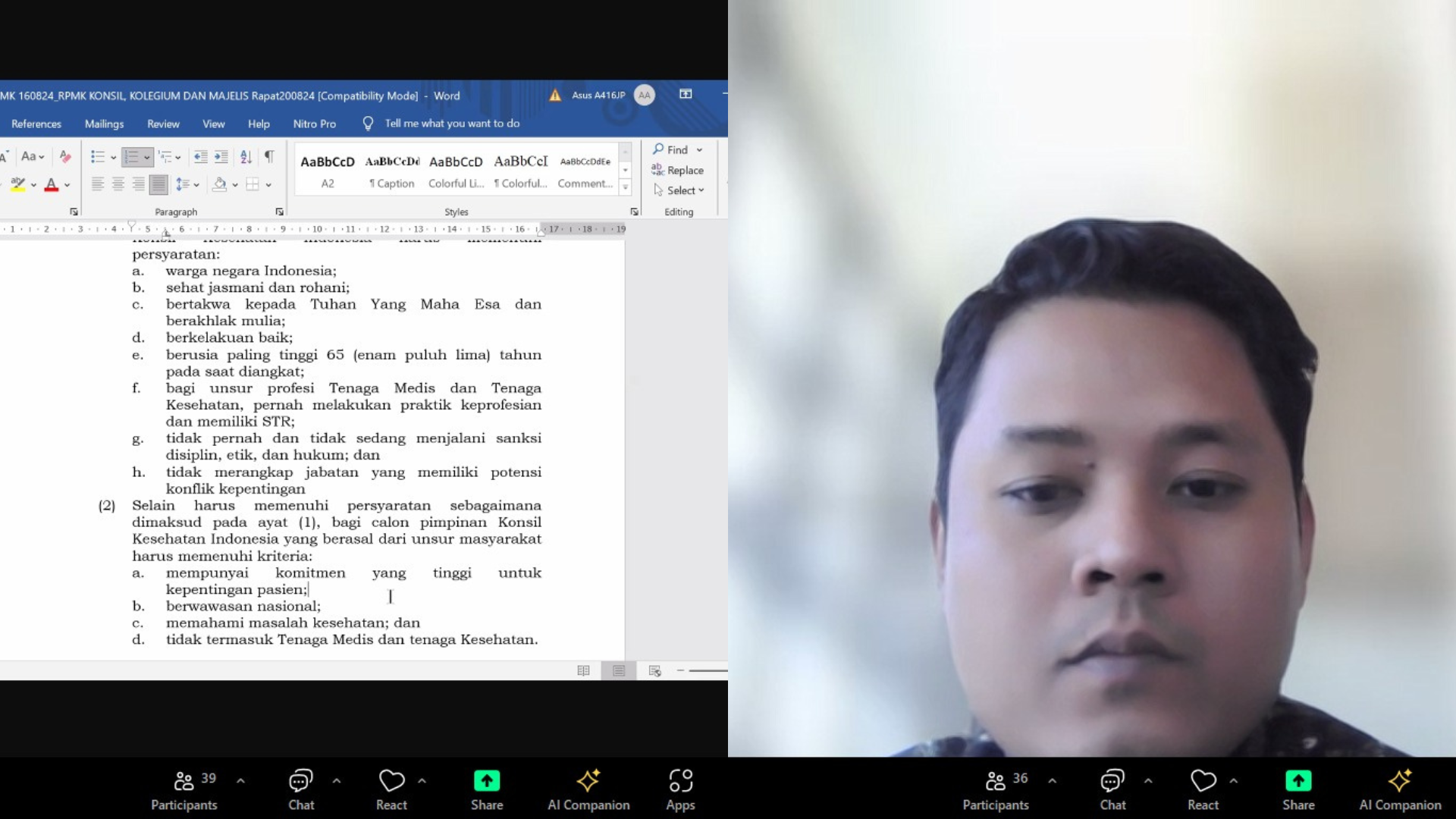
Task: Open Participants panel showing 39
Action: tap(184, 789)
